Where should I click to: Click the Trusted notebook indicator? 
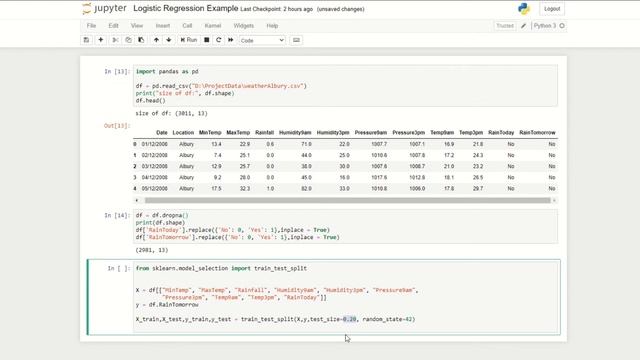(505, 26)
